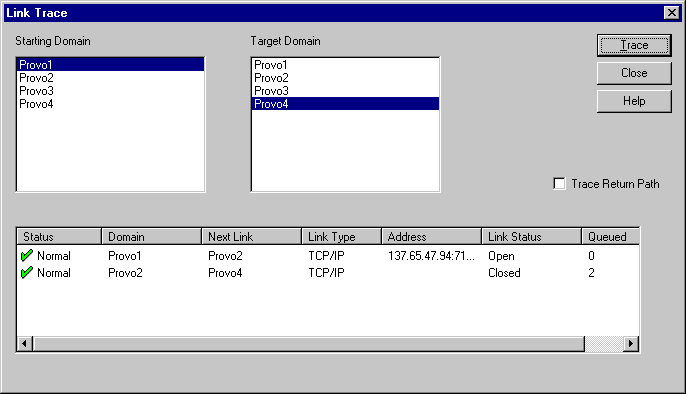The width and height of the screenshot is (686, 394).
Task: Select Provo4 in Target Domain list
Action: (x=345, y=104)
